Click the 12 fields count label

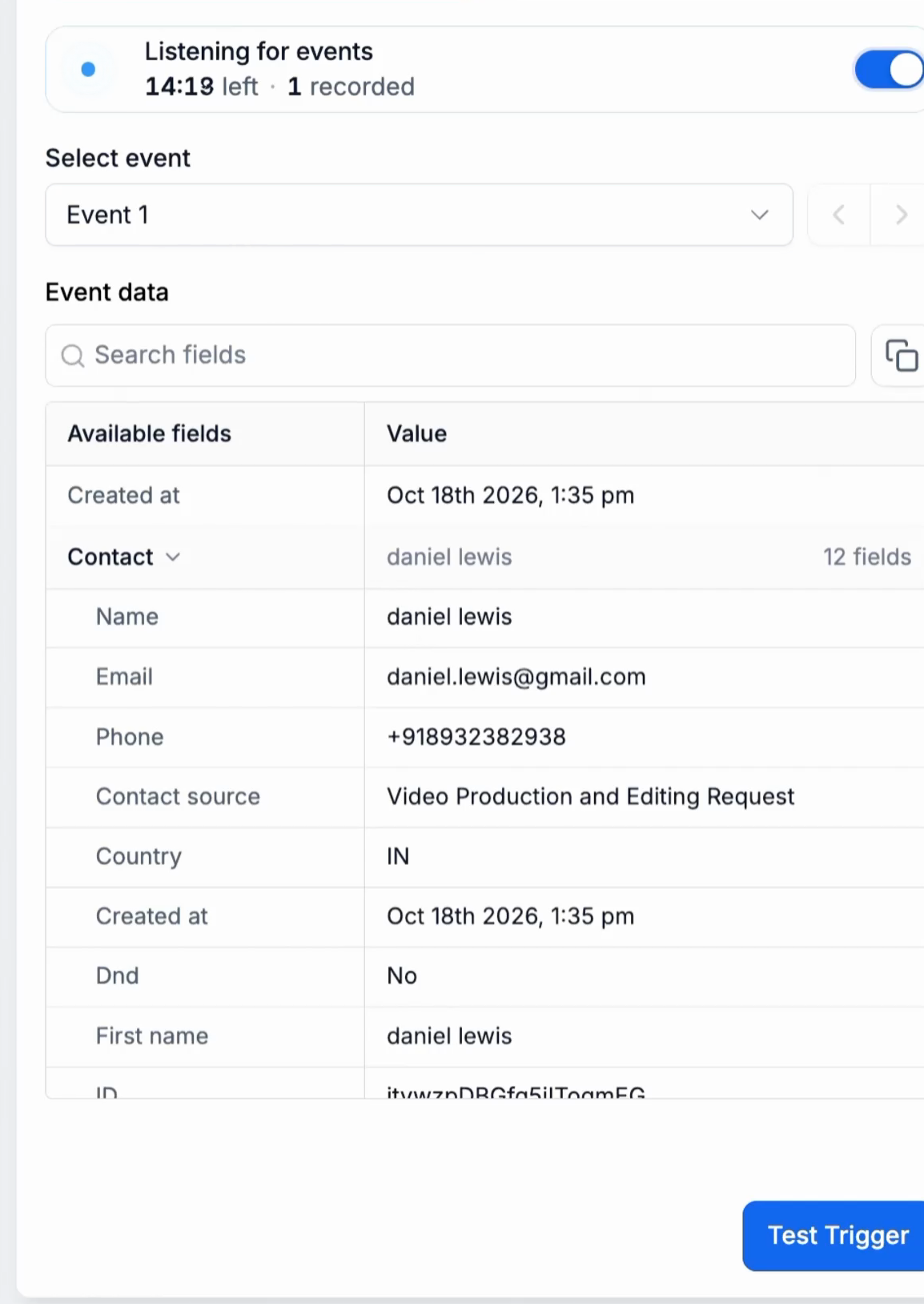point(867,557)
